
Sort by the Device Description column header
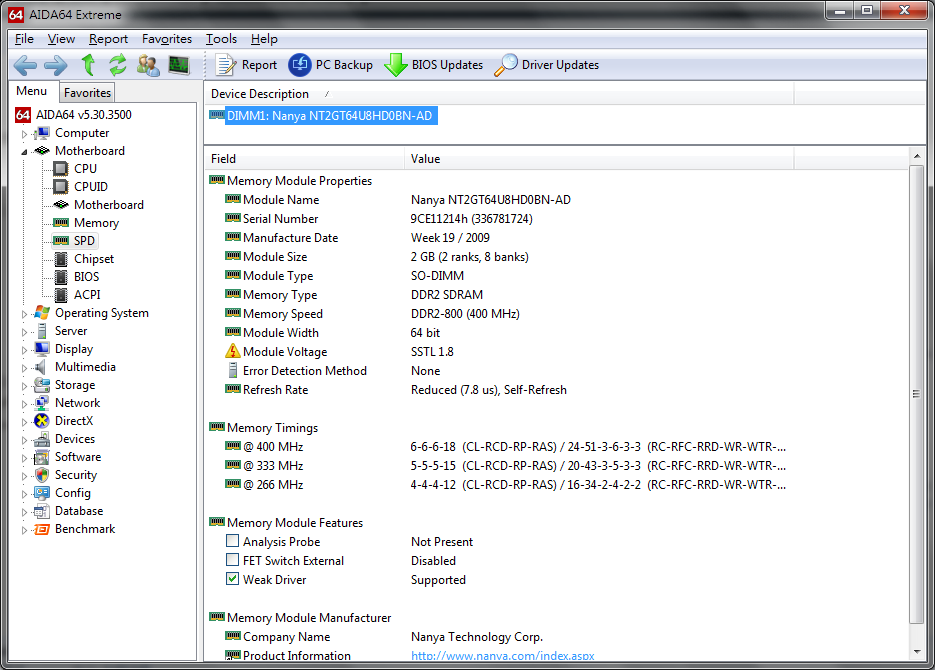click(x=499, y=94)
